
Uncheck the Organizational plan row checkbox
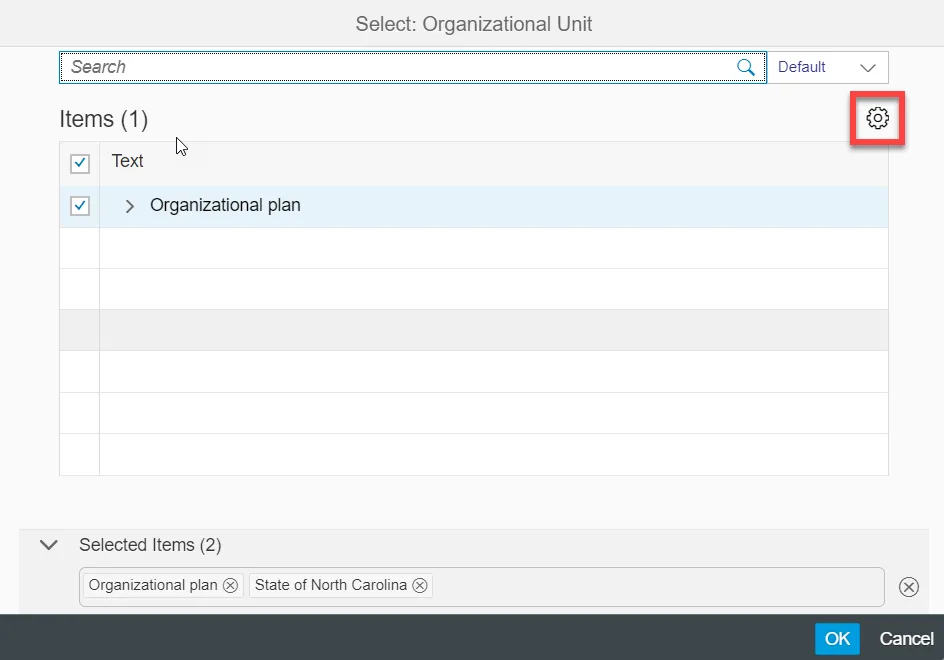80,206
